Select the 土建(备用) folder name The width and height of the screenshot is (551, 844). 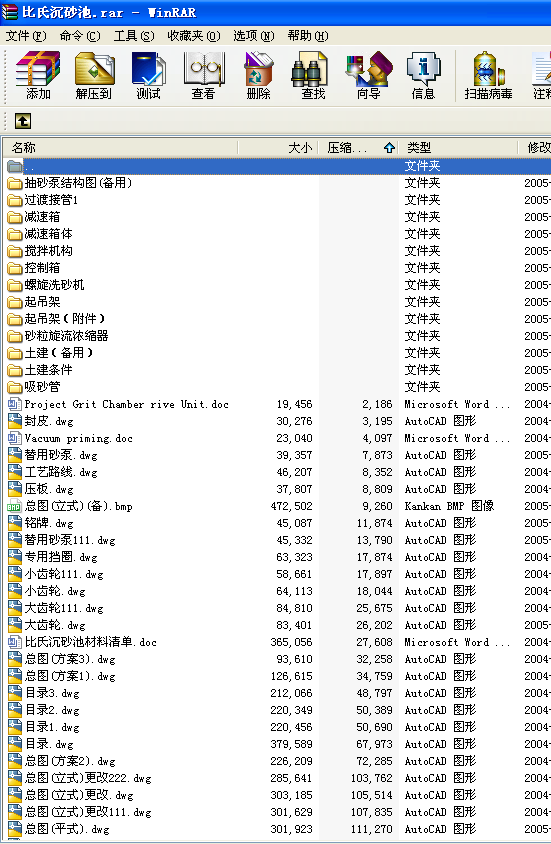(59, 353)
